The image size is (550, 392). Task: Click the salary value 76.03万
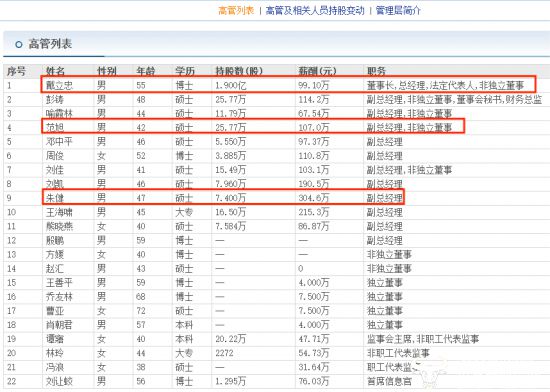tap(314, 381)
